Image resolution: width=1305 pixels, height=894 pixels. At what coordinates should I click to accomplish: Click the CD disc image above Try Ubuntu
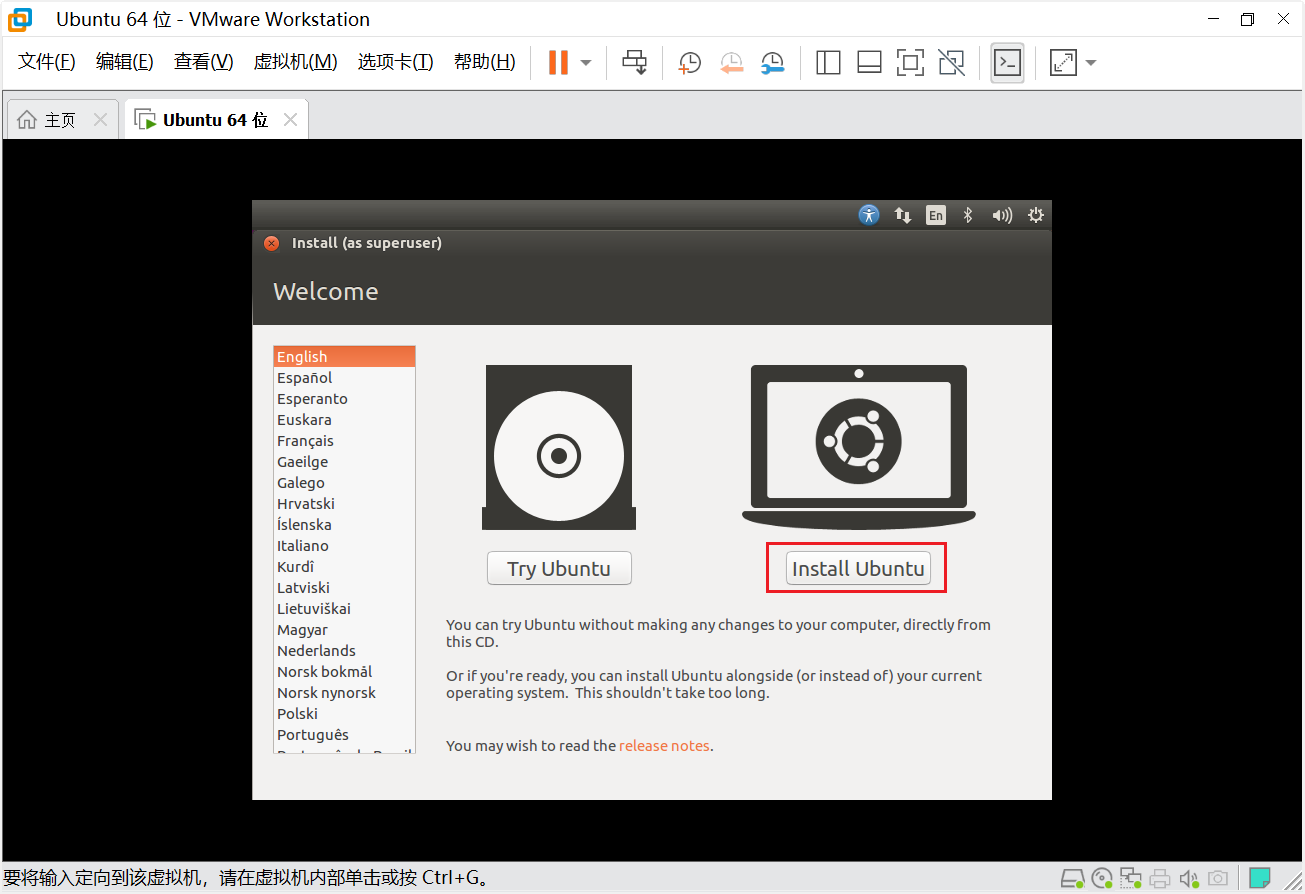coord(559,448)
